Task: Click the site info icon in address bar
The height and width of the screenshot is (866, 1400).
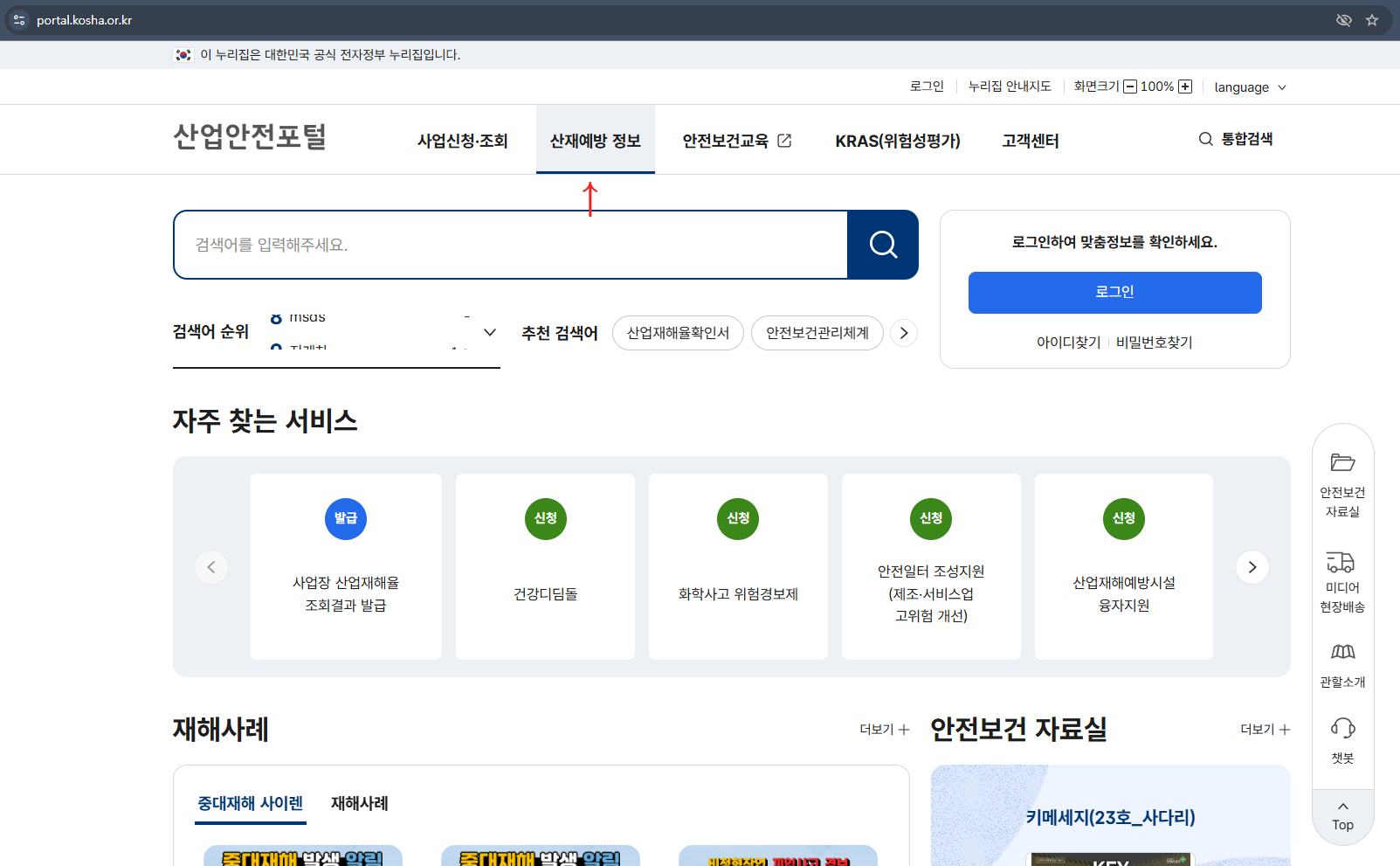Action: click(x=19, y=20)
